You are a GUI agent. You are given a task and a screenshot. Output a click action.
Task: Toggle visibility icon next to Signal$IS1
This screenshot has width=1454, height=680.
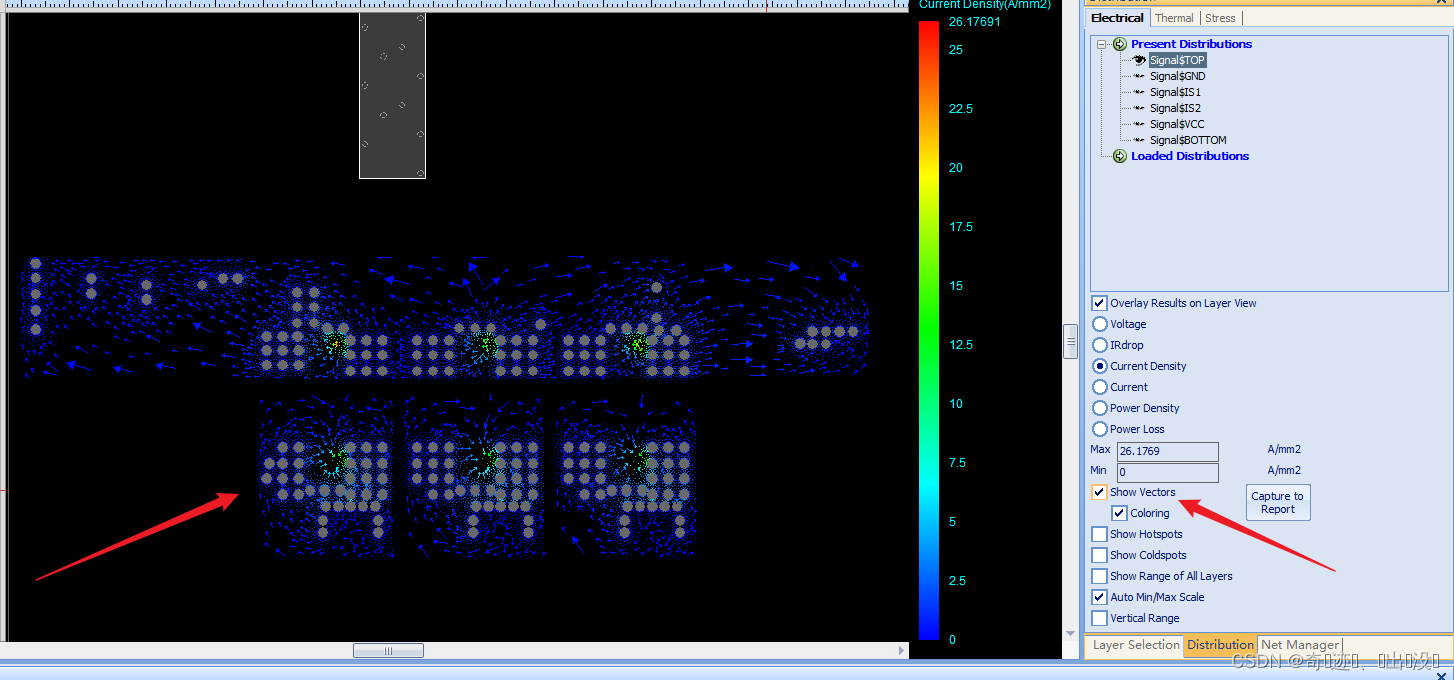(1139, 92)
